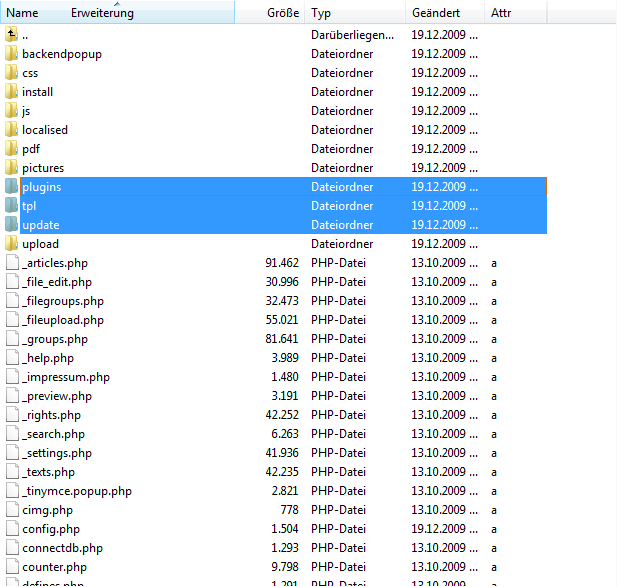The height and width of the screenshot is (587, 617).
Task: Sort by Geändert date column
Action: point(436,13)
